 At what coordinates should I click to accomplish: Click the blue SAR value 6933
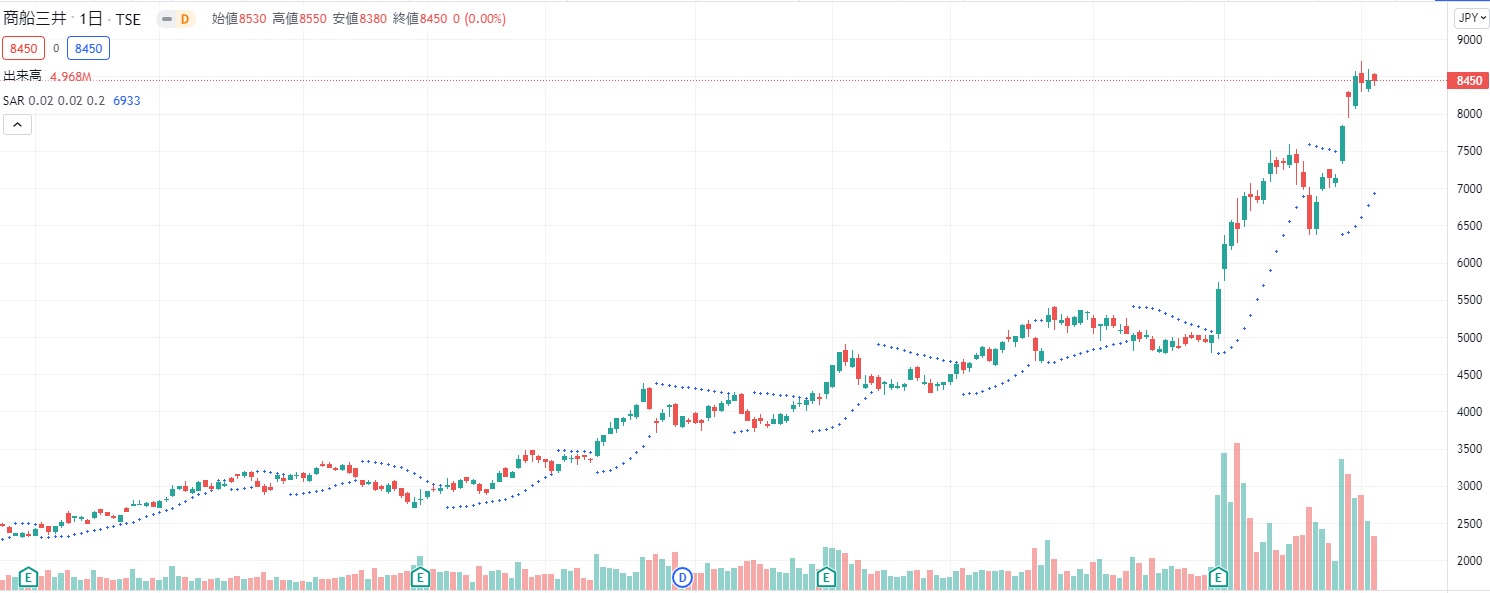127,101
